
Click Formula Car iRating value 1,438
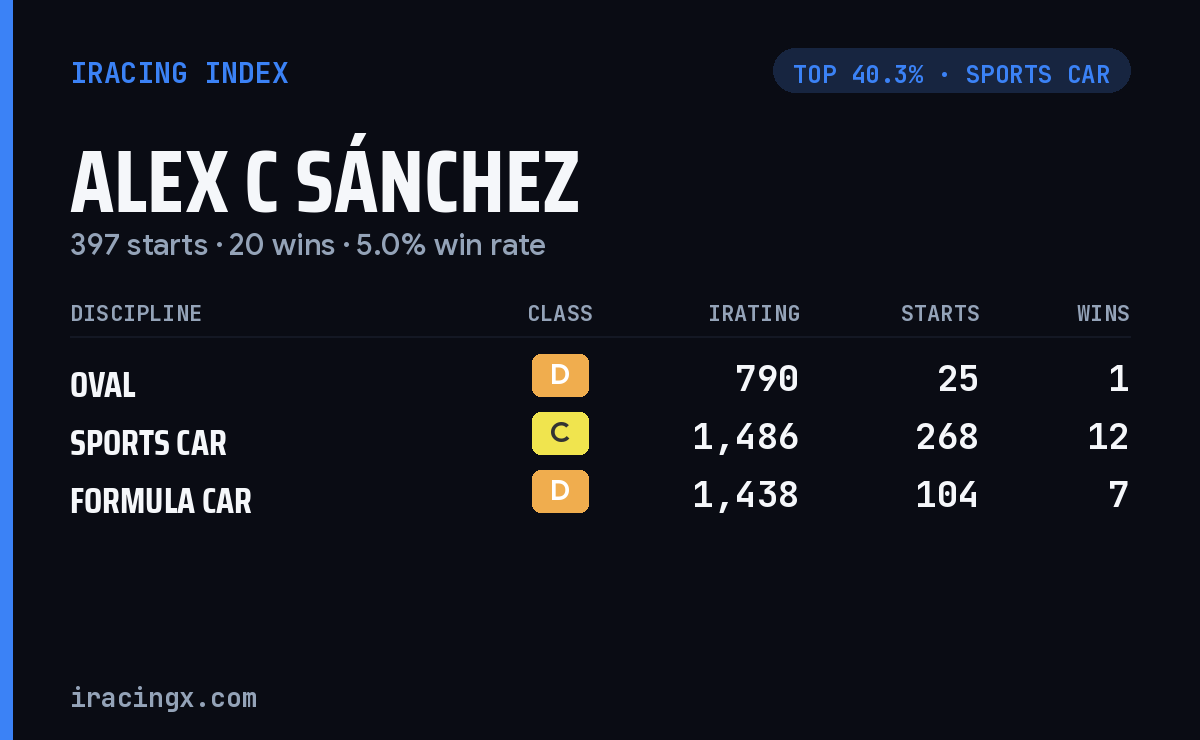[746, 495]
